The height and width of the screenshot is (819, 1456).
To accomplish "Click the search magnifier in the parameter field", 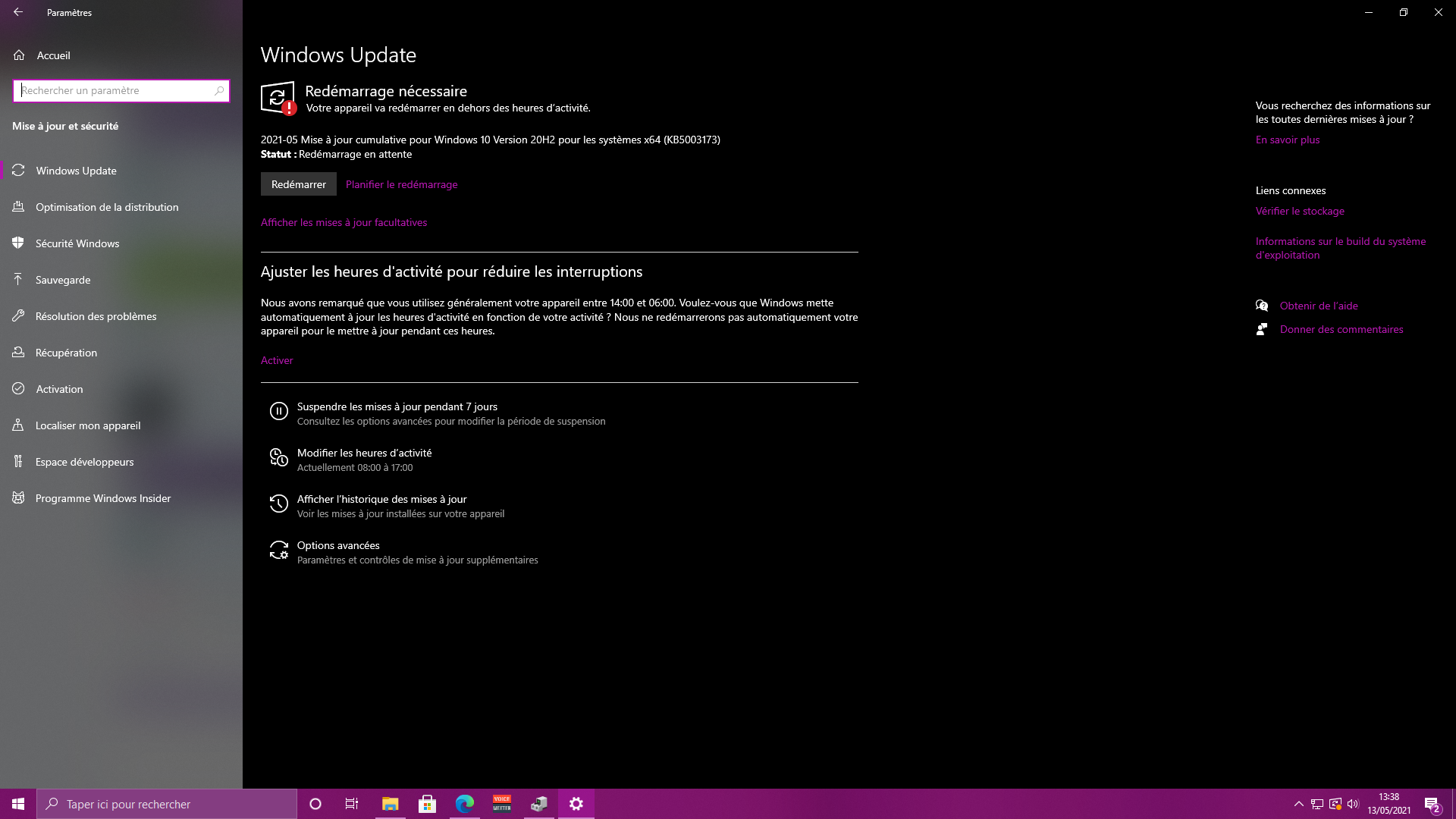I will [219, 90].
